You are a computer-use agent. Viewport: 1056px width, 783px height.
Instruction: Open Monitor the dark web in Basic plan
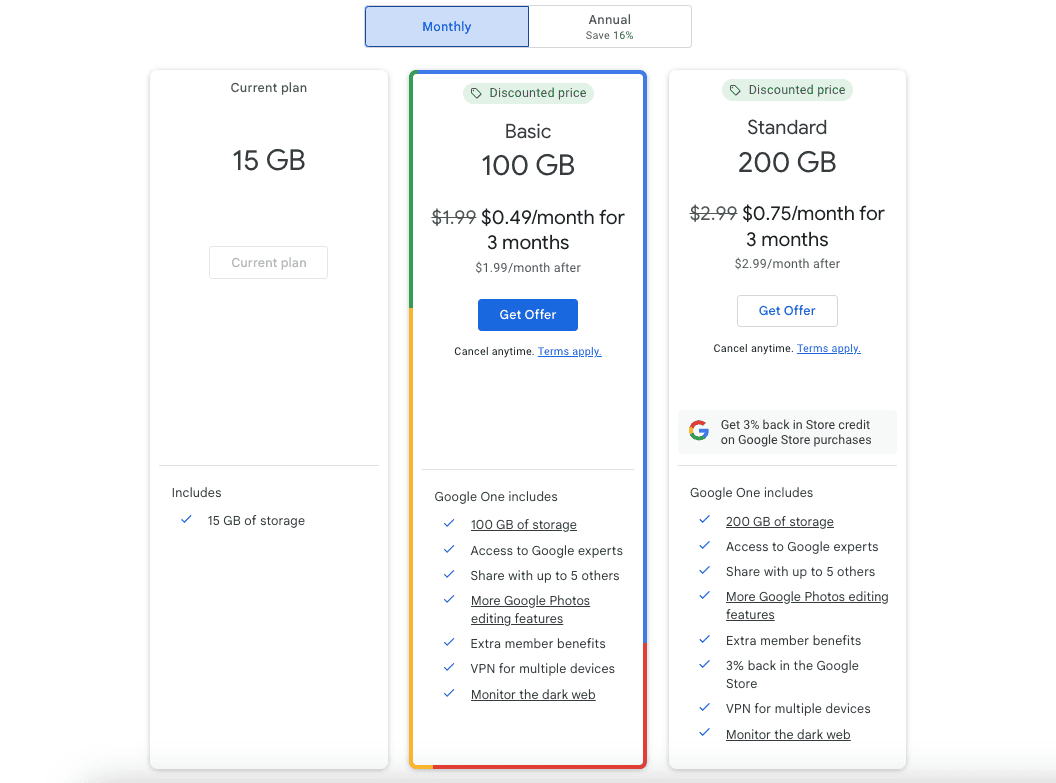tap(533, 694)
